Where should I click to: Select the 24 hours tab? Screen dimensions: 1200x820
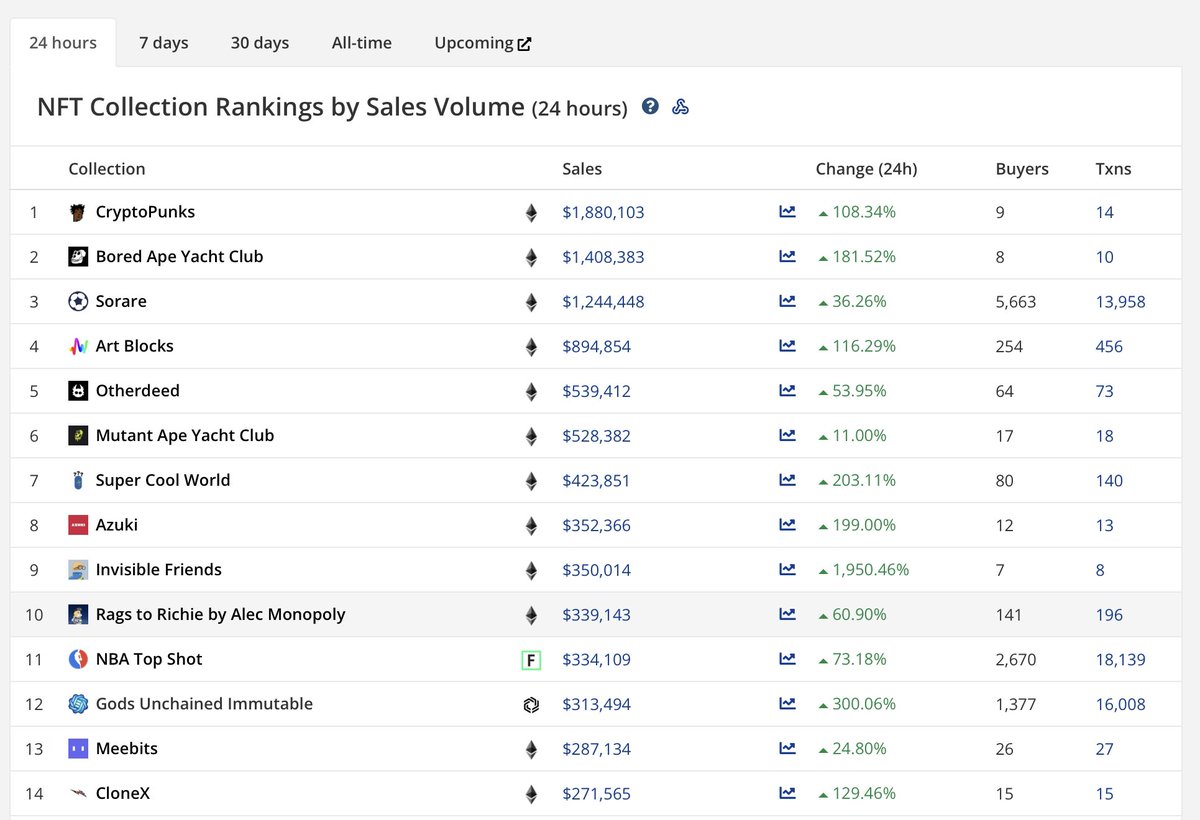tap(62, 42)
